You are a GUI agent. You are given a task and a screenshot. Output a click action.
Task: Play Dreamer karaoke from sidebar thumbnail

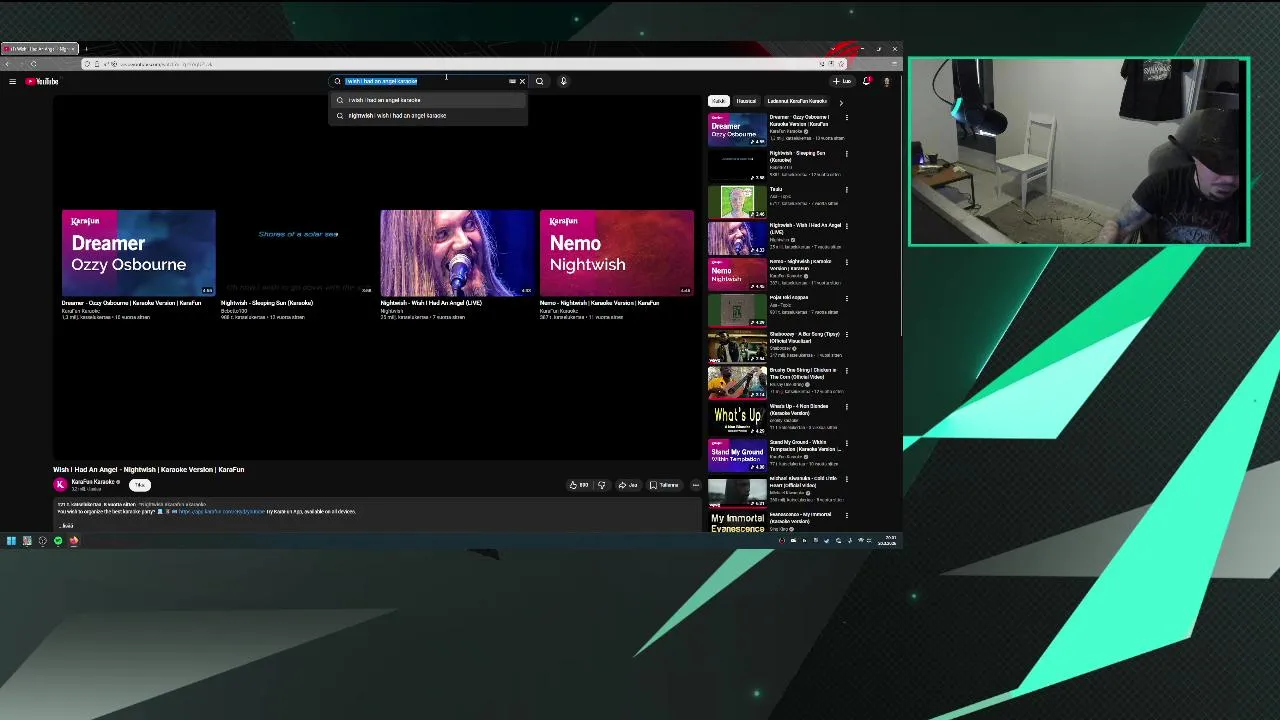737,129
